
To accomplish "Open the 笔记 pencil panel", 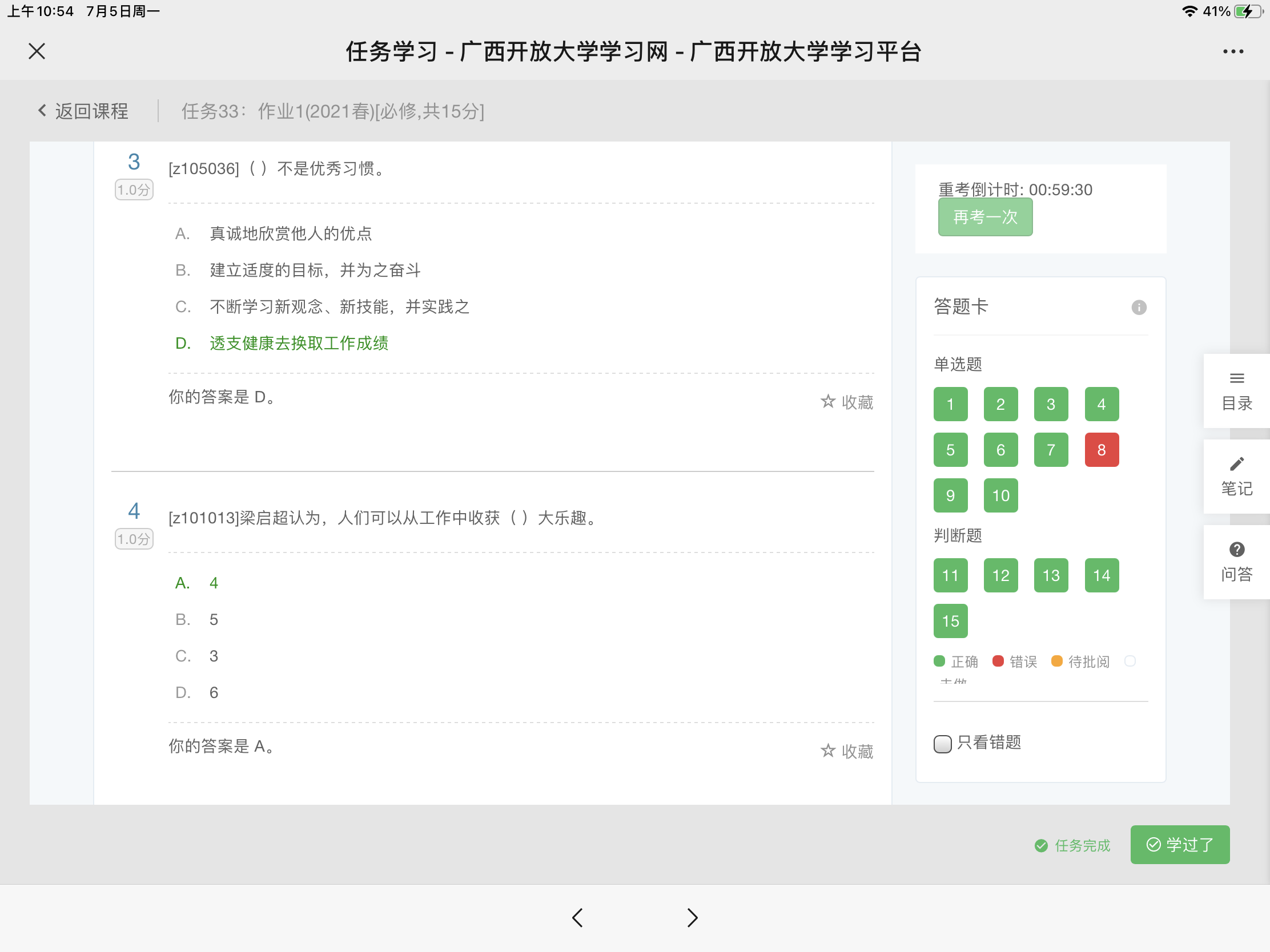I will 1236,477.
